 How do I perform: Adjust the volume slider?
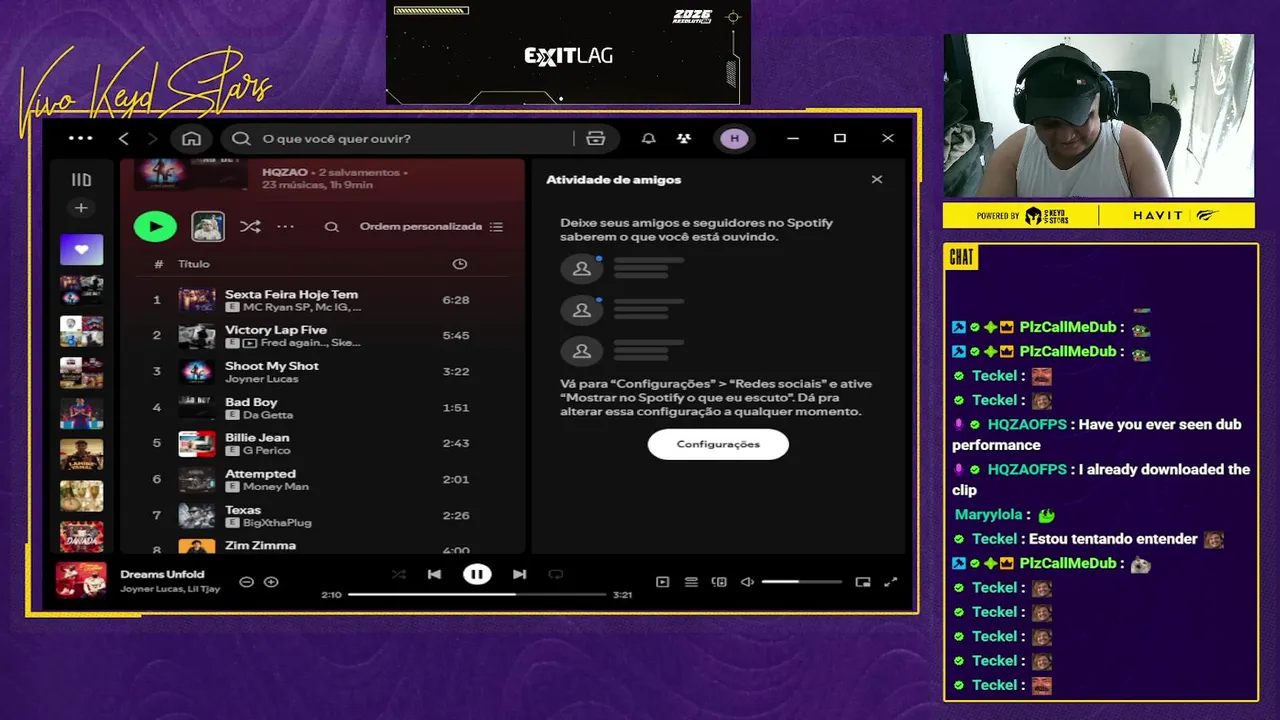click(801, 582)
